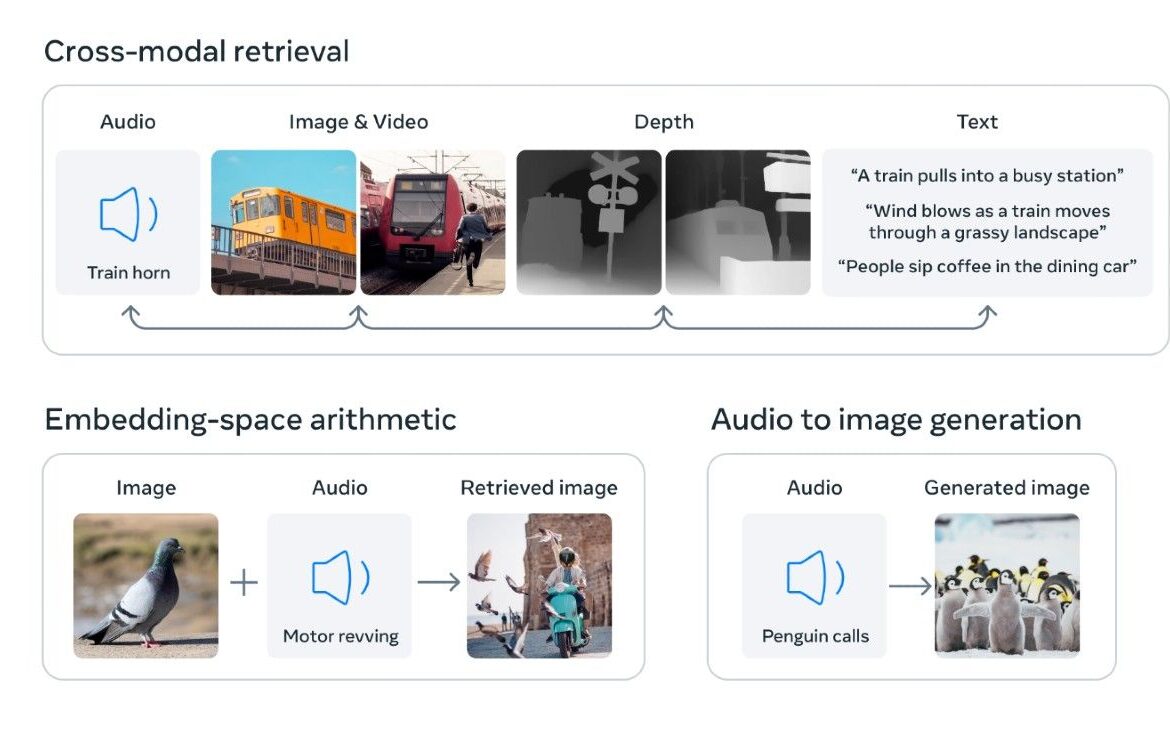
Task: Click the Train horn speaker icon
Action: point(128,214)
